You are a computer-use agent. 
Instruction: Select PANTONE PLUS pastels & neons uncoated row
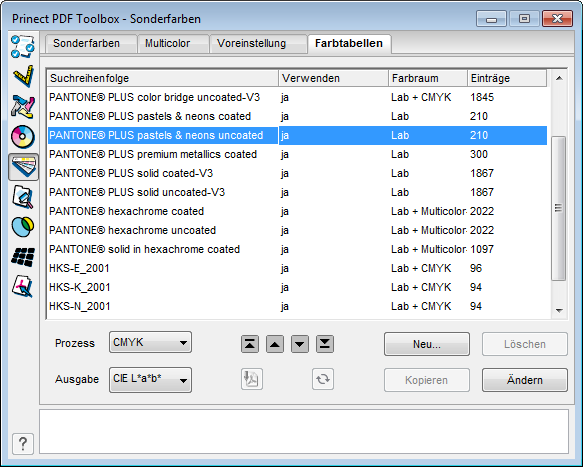click(x=297, y=135)
